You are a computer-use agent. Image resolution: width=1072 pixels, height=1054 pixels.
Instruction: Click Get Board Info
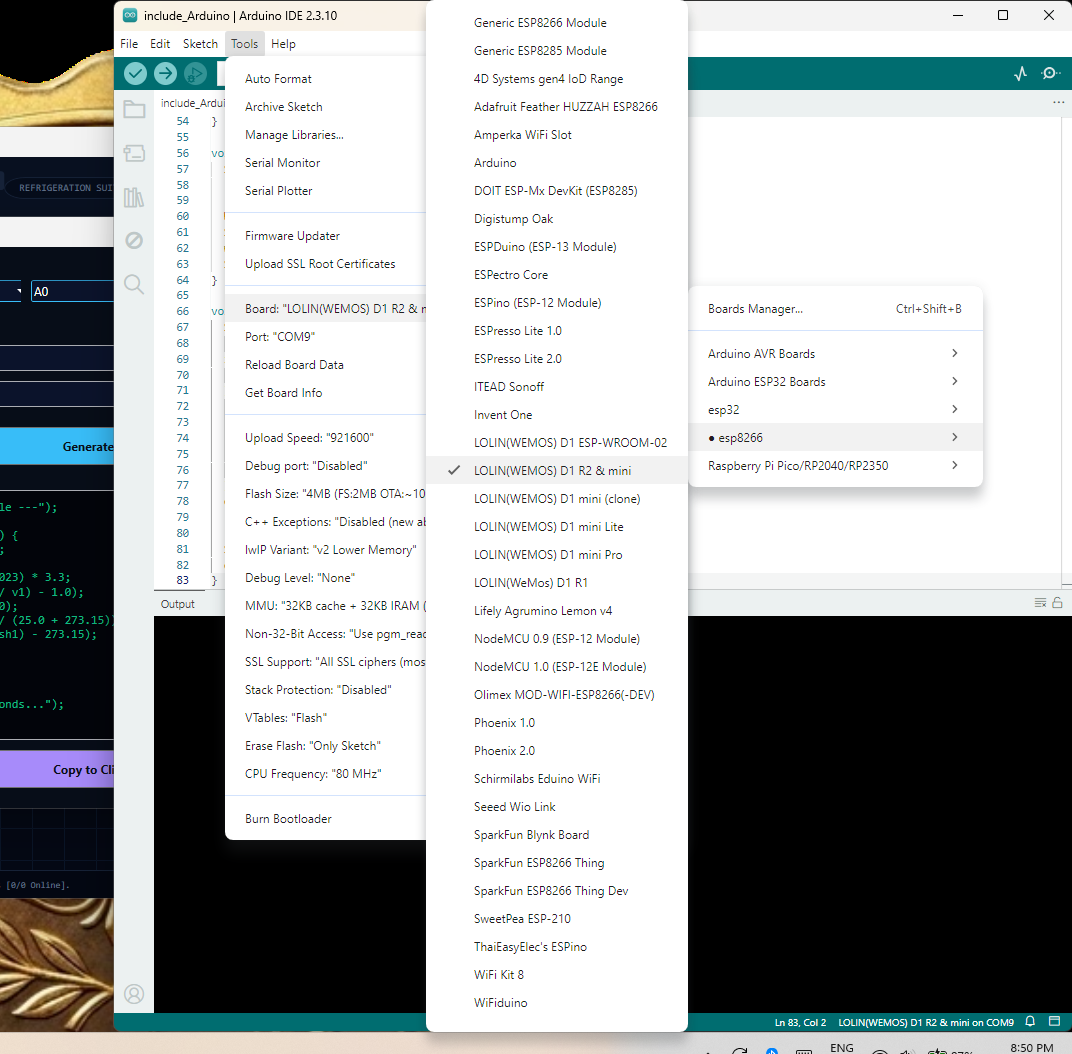point(284,393)
